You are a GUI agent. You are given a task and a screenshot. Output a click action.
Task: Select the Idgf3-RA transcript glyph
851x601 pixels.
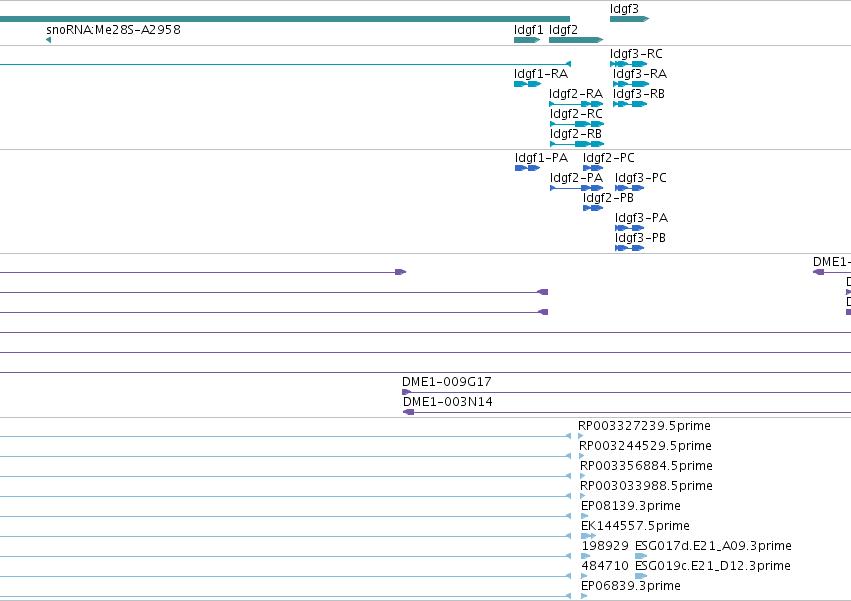(x=631, y=84)
